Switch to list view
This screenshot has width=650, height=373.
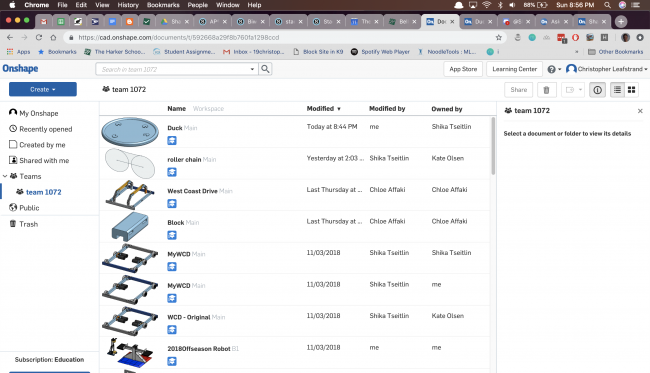click(x=617, y=90)
